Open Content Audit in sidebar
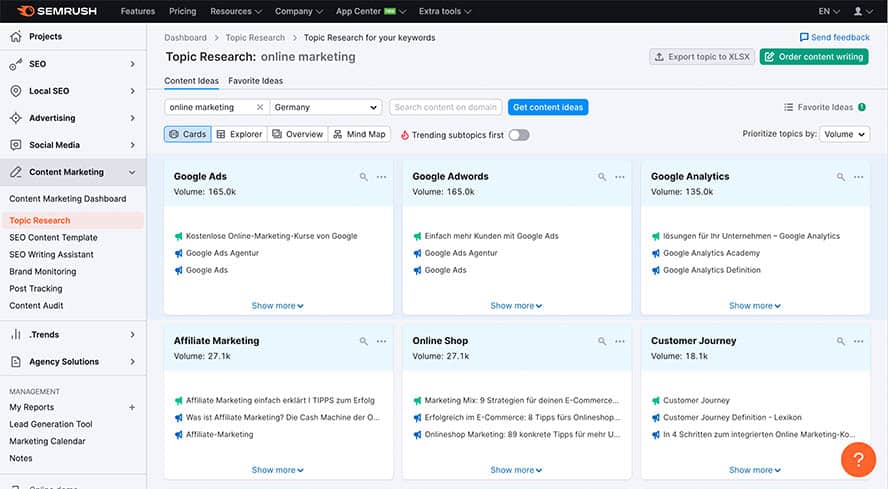This screenshot has height=489, width=888. 36,305
